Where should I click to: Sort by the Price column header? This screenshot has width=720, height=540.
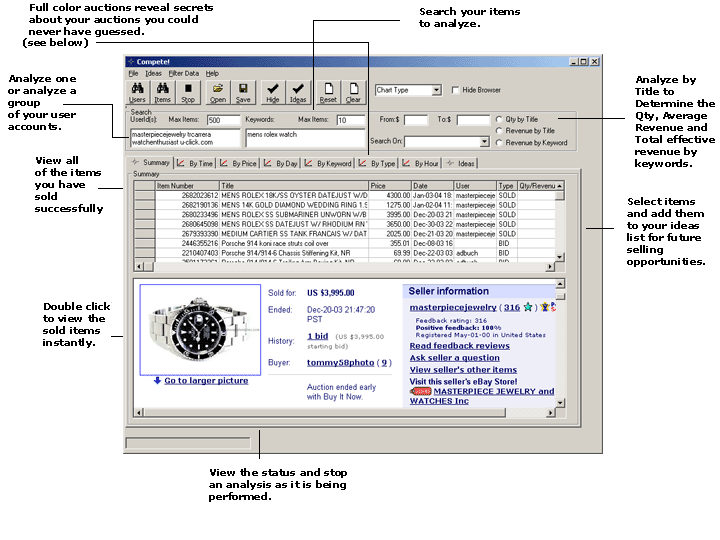tap(390, 186)
